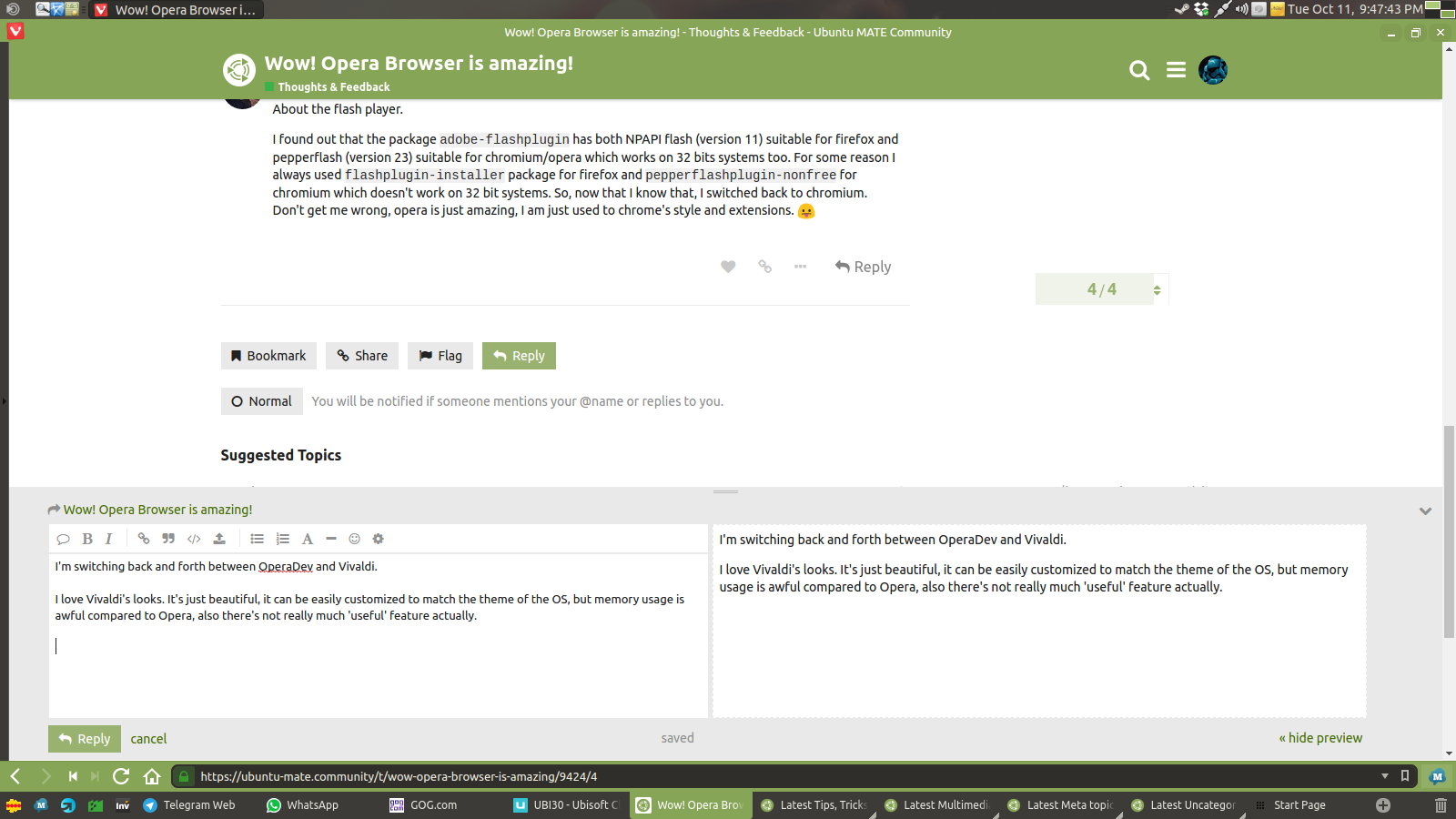Insert preformatted code with the </> icon
1456x819 pixels.
194,539
